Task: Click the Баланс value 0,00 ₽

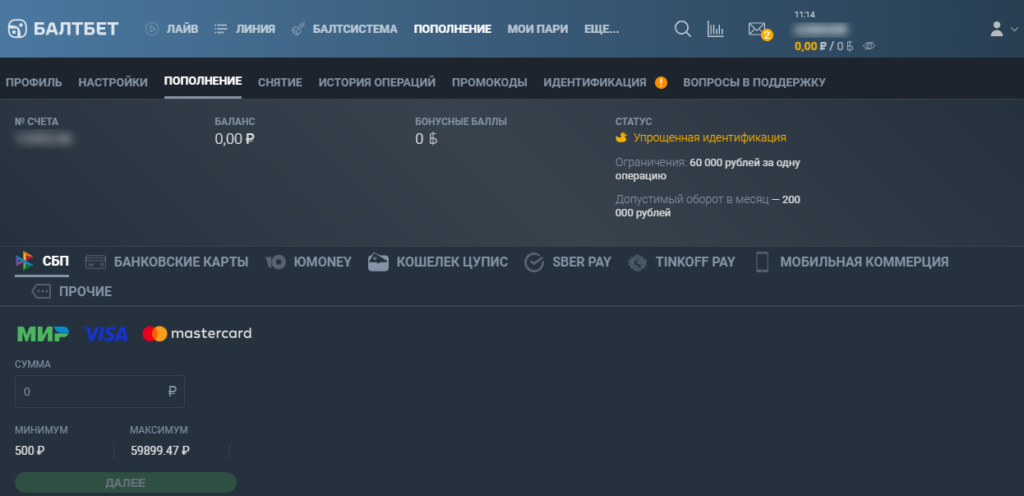Action: click(x=234, y=138)
